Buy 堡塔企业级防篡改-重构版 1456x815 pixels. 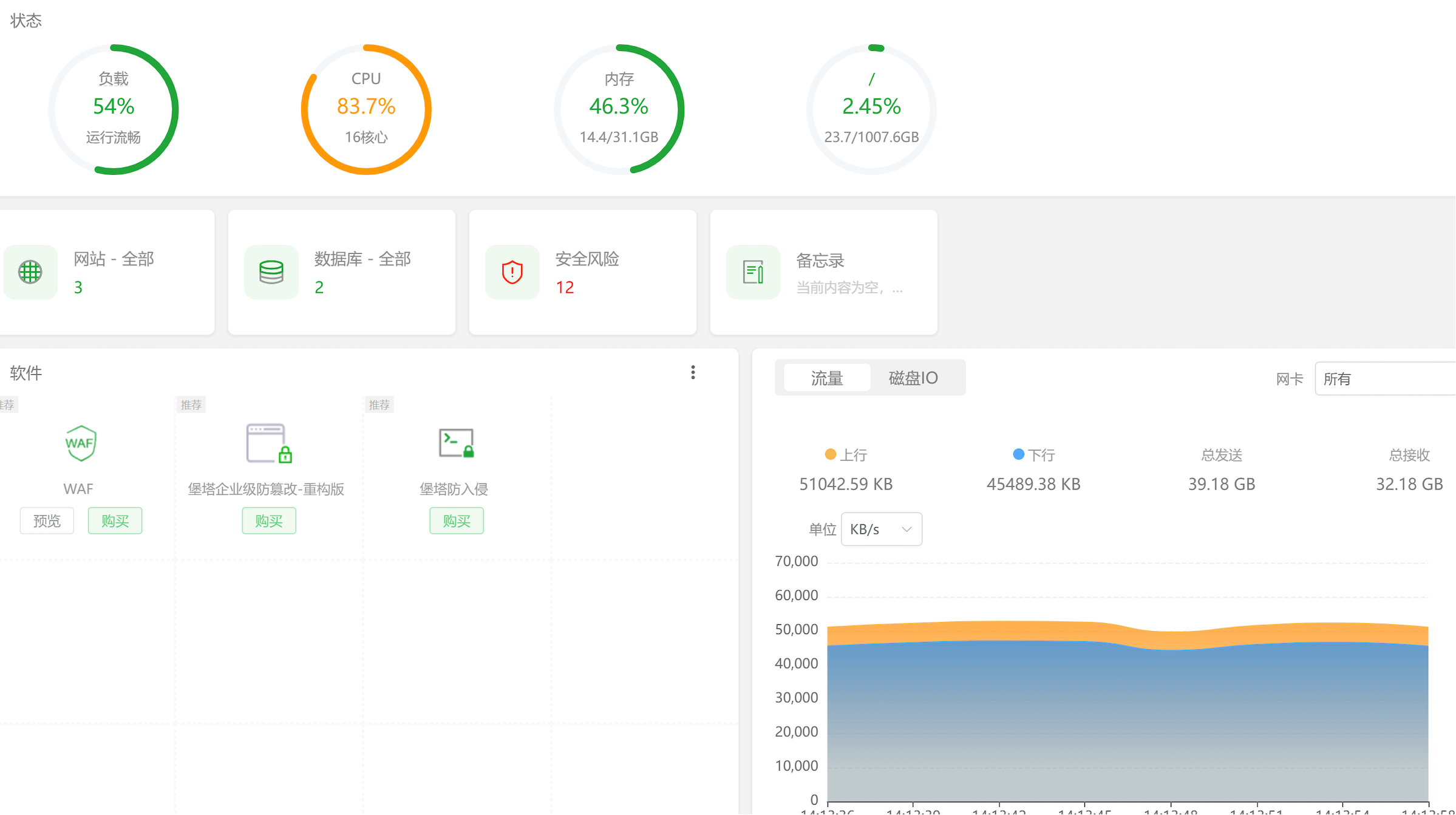click(x=269, y=521)
